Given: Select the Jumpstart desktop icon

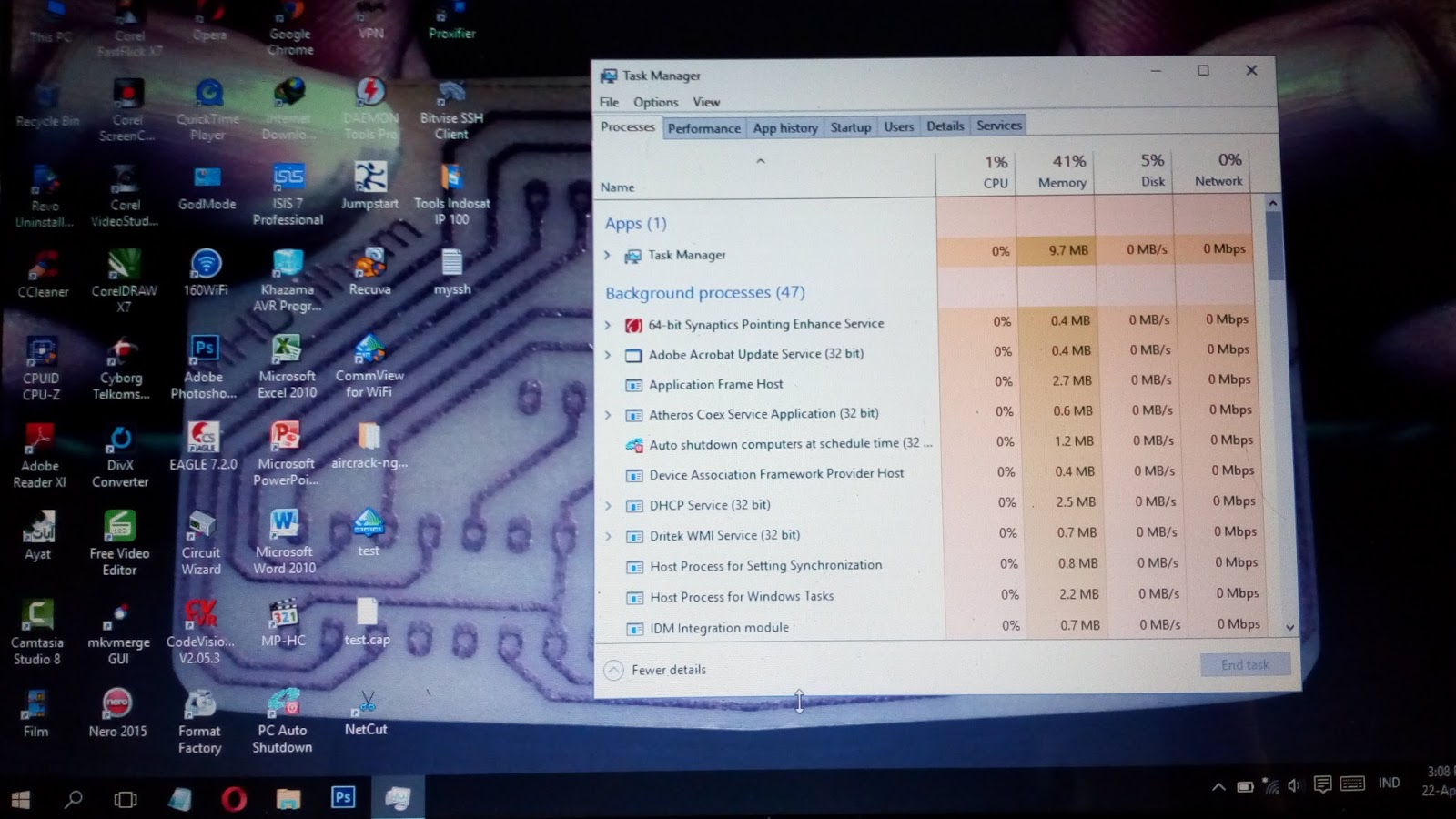Looking at the screenshot, I should coord(369,186).
